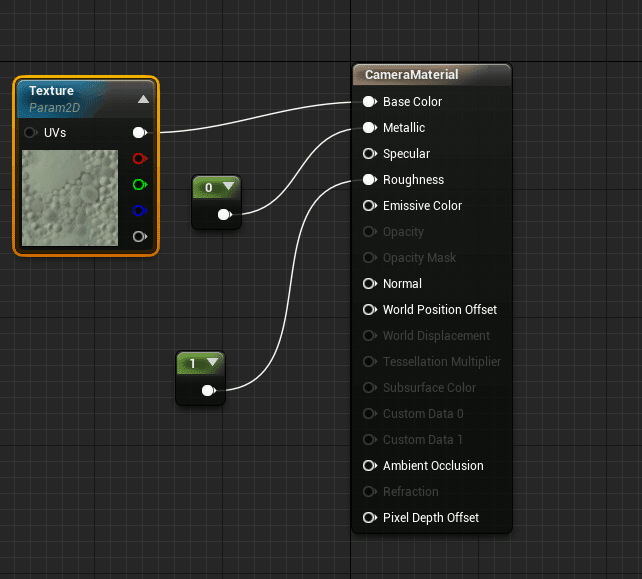This screenshot has width=642, height=579.
Task: Click the UVs label on texture node
Action: (55, 133)
